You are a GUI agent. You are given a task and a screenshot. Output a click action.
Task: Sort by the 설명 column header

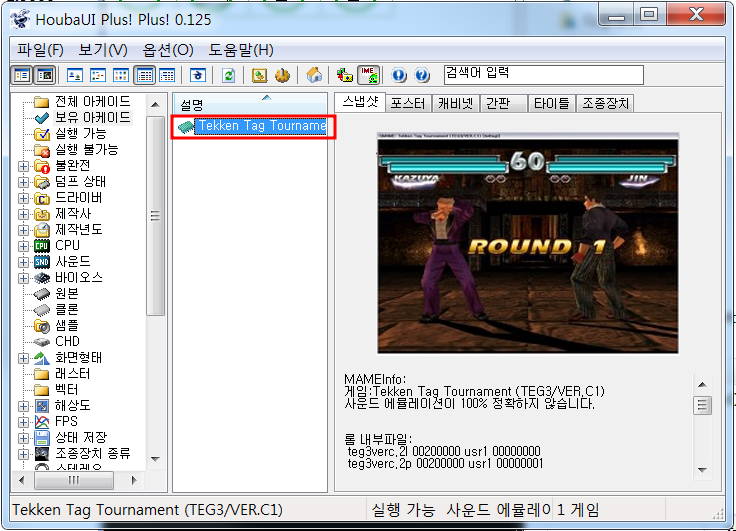(x=250, y=103)
